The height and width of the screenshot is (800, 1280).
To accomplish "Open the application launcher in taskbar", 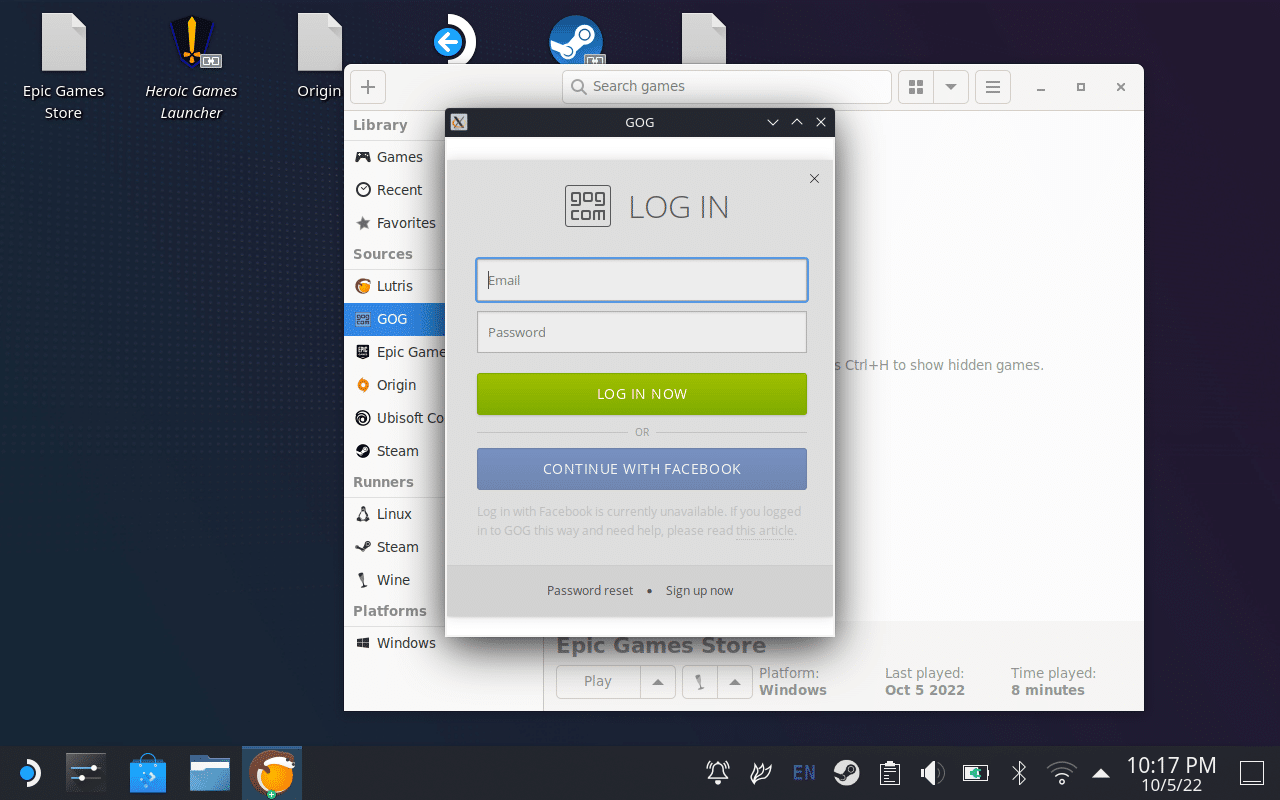I will [29, 773].
